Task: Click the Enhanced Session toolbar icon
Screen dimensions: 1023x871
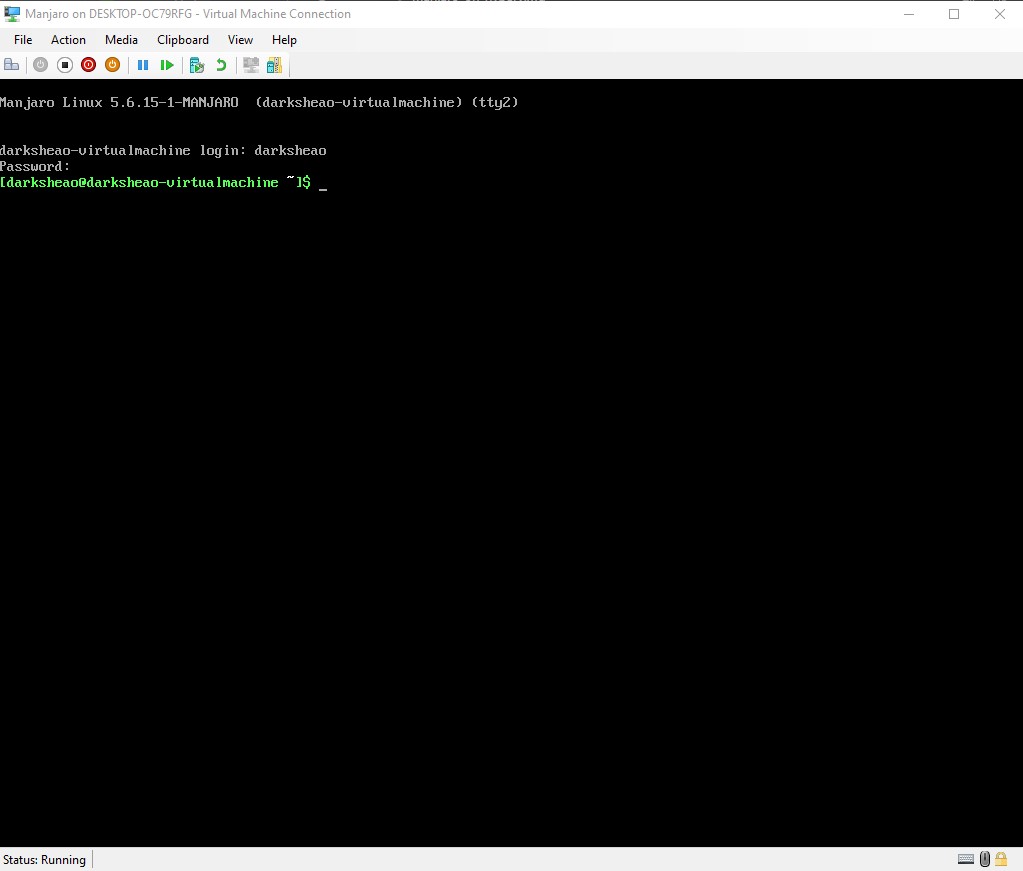Action: [251, 65]
